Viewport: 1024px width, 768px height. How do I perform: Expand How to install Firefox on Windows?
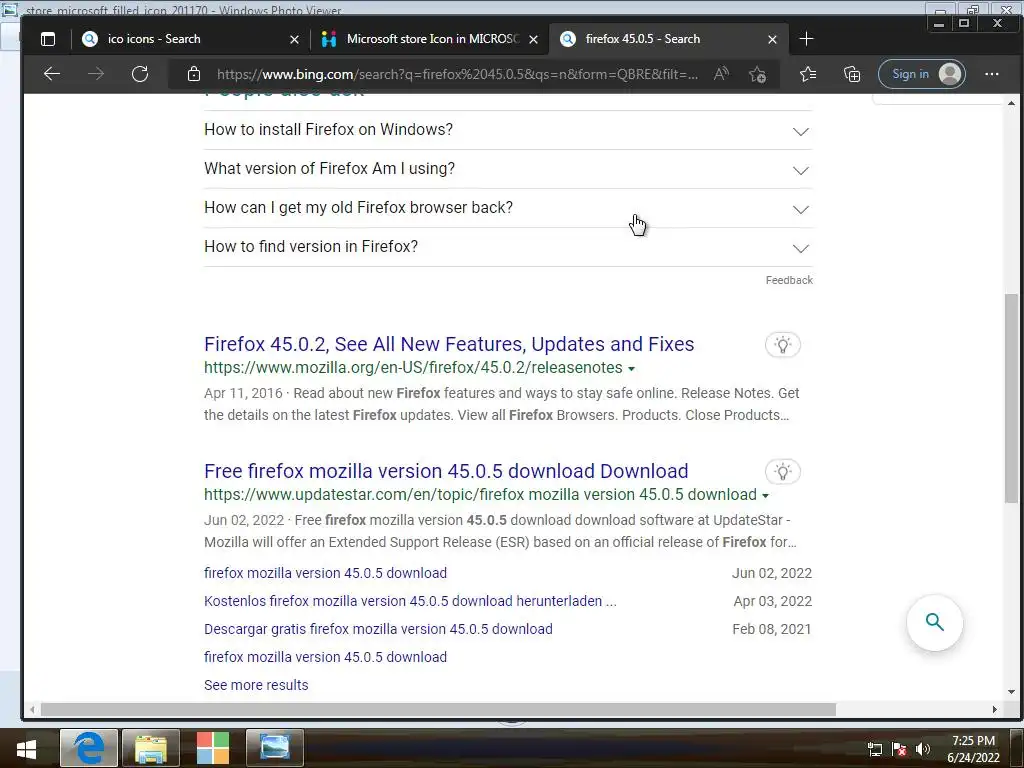click(508, 130)
